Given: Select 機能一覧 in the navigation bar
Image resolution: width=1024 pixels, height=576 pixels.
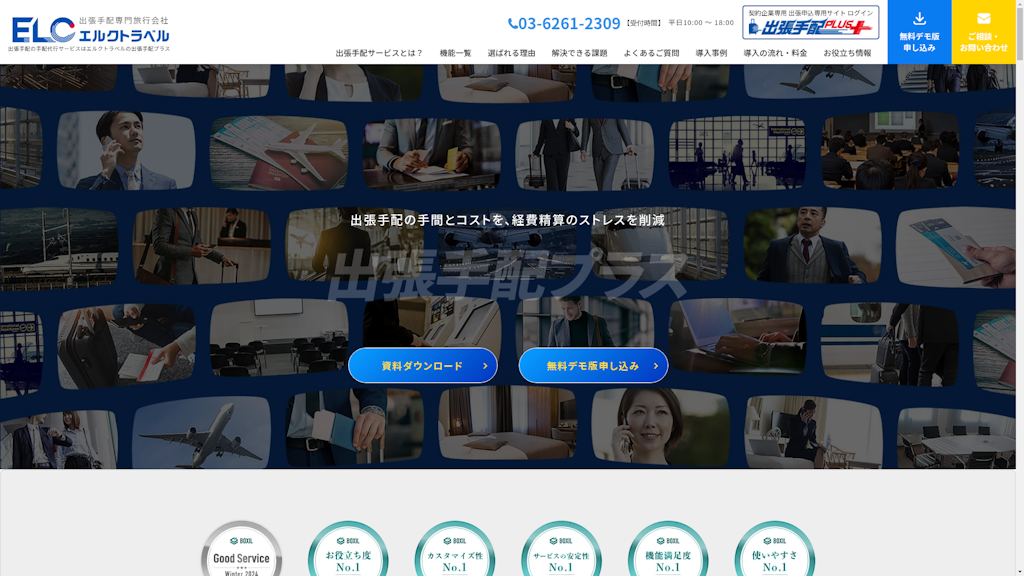Looking at the screenshot, I should (x=455, y=53).
